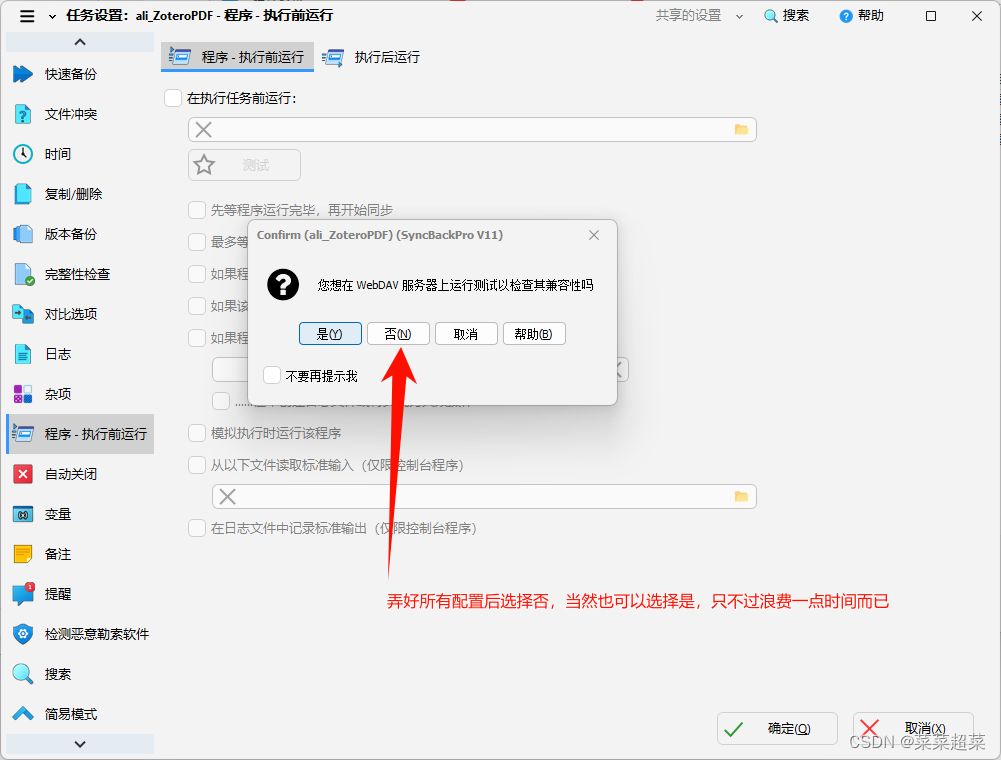Open the 杂项 settings page
Viewport: 1001px width, 760px height.
(x=80, y=394)
